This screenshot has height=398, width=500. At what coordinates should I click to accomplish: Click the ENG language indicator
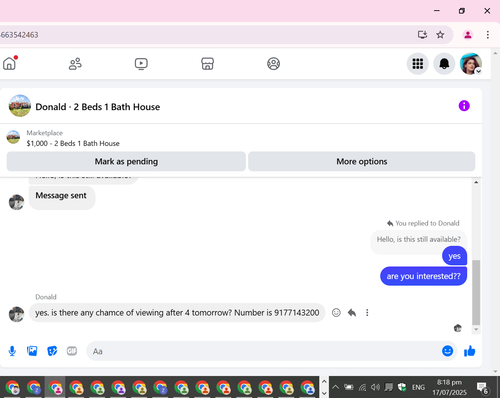pyautogui.click(x=418, y=387)
